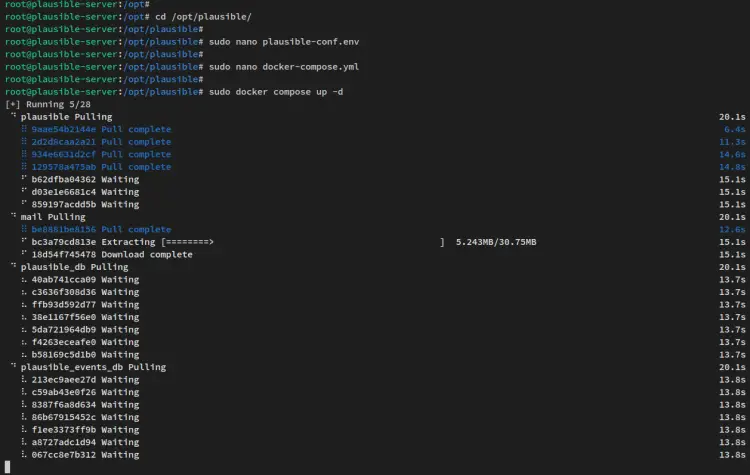This screenshot has width=750, height=475.
Task: Click layer 40ab741cca09 Waiting row
Action: tap(85, 279)
